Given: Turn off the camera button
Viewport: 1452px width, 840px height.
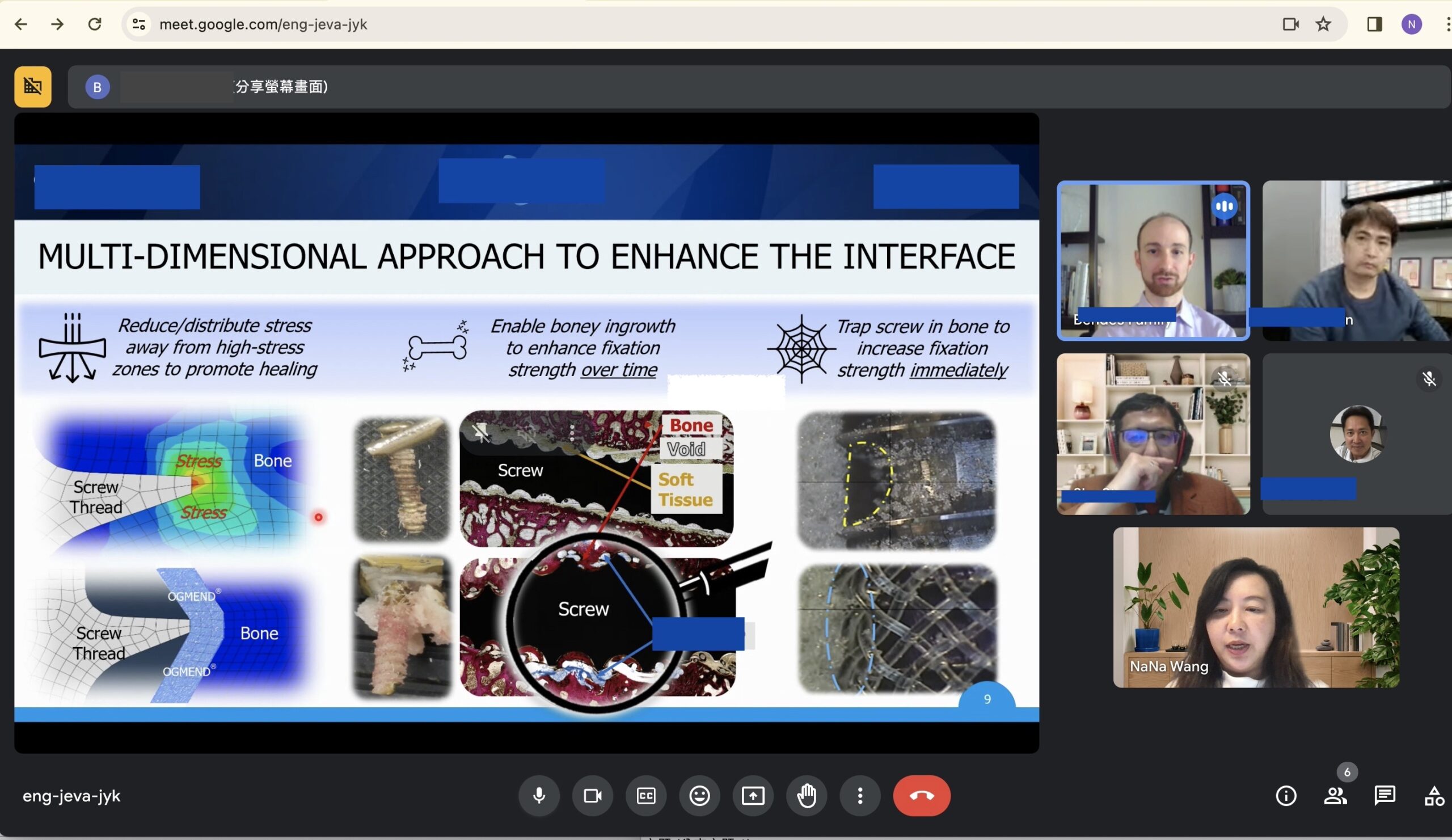Looking at the screenshot, I should [592, 796].
